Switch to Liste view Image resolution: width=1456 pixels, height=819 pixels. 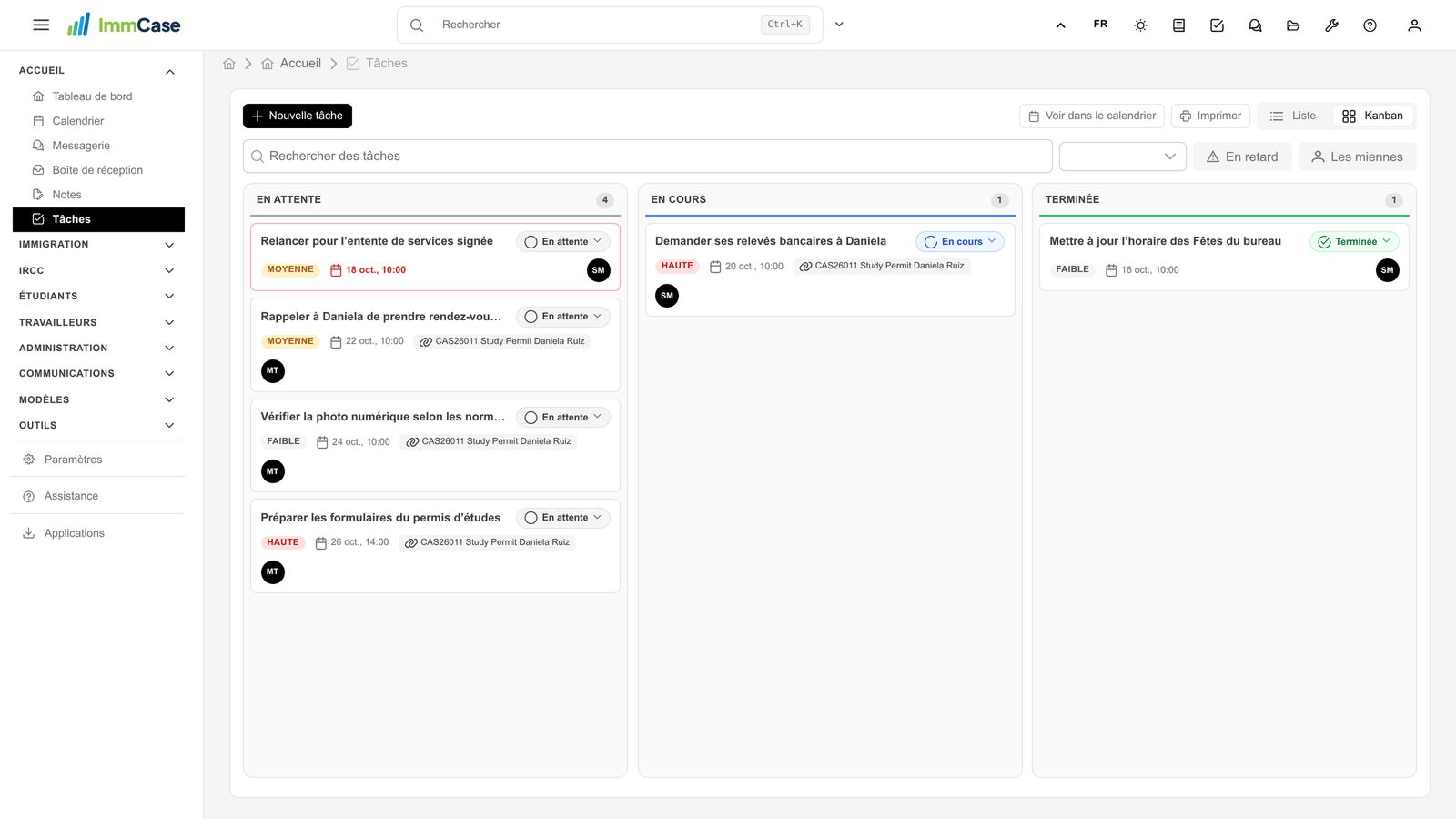1292,116
